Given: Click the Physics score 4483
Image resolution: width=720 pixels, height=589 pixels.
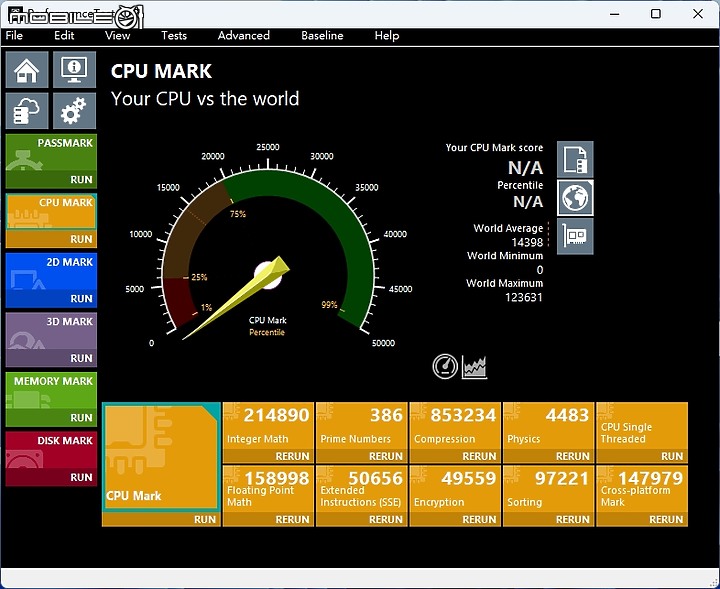Looking at the screenshot, I should click(568, 415).
